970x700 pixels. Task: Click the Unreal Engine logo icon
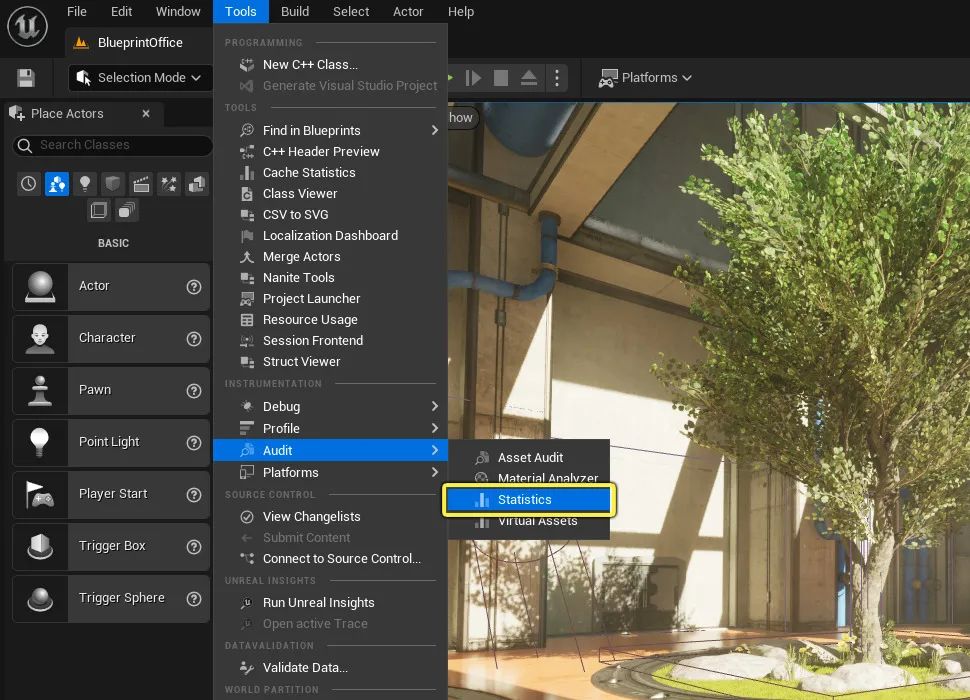coord(27,26)
